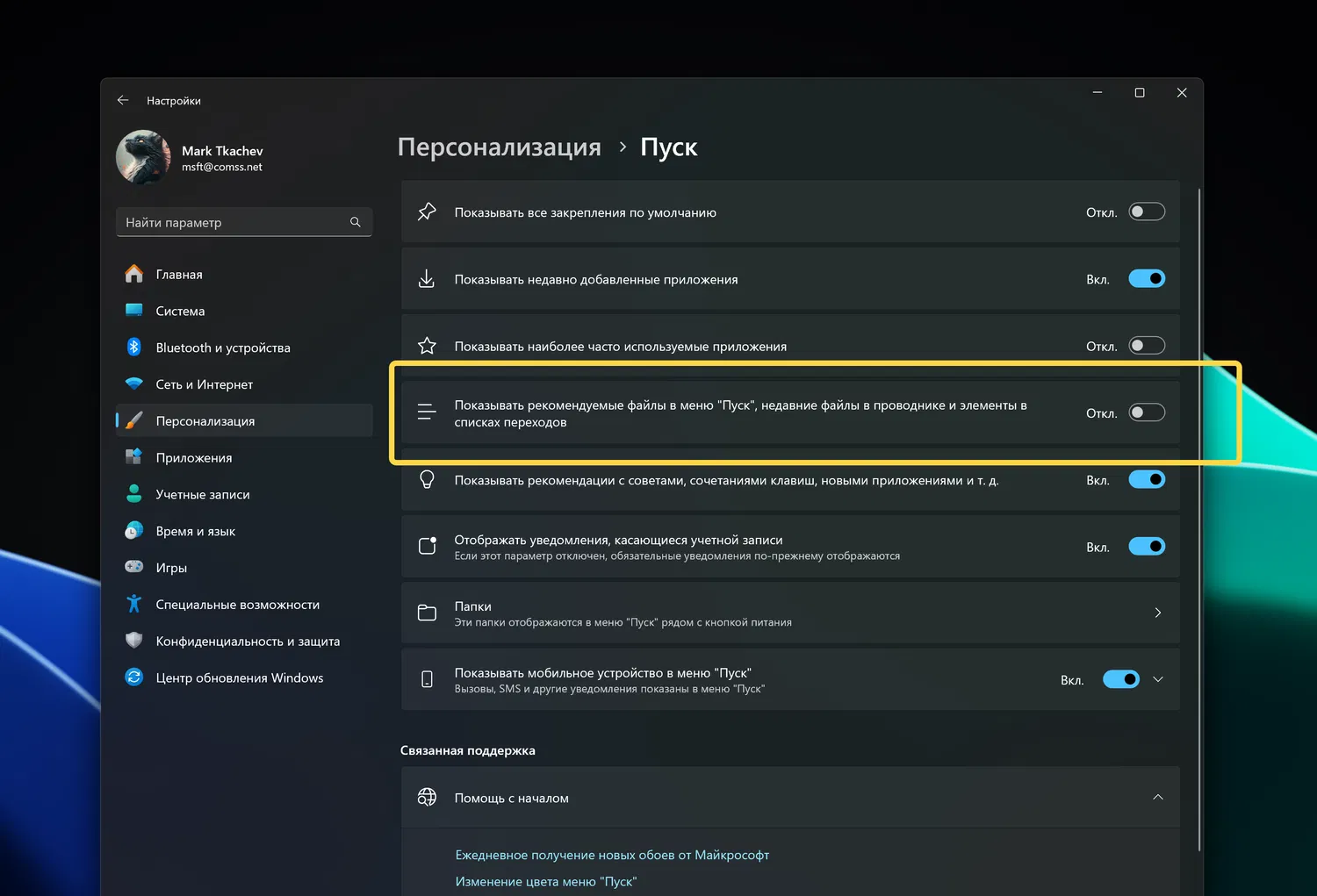The width and height of the screenshot is (1317, 896).
Task: Click the Windows Update icon
Action: click(x=134, y=677)
